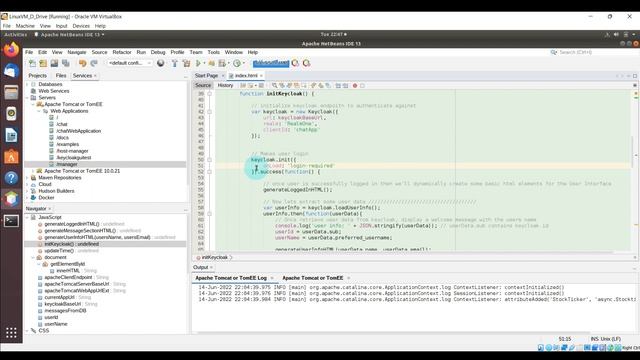Open the Window menu

[x=233, y=52]
